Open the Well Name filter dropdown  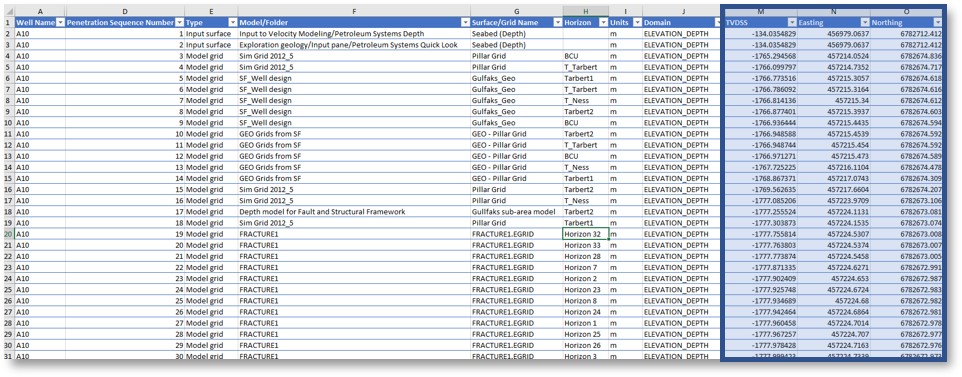60,22
